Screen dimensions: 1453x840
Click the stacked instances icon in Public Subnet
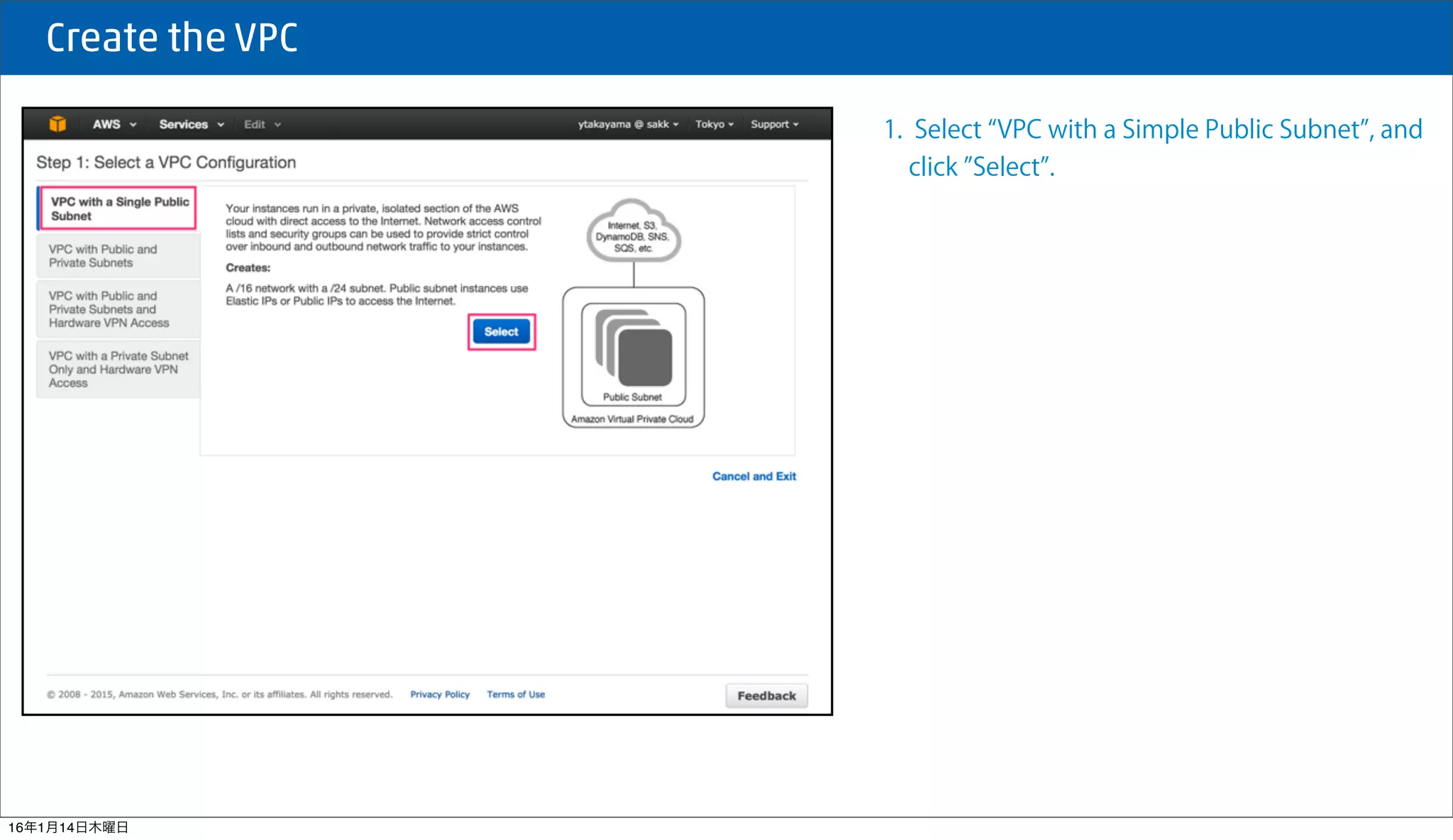(x=634, y=348)
